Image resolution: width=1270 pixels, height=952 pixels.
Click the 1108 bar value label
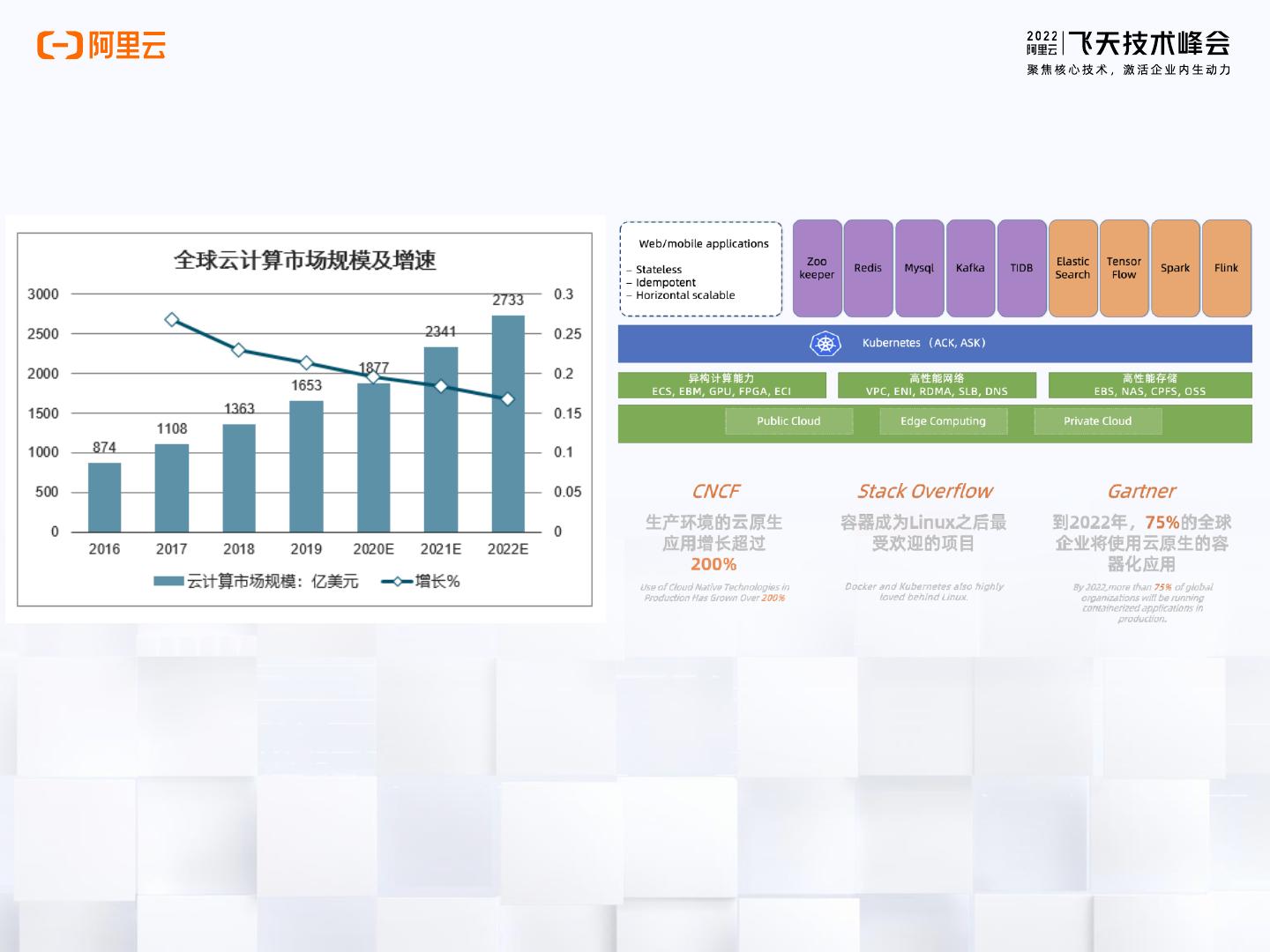tap(172, 428)
